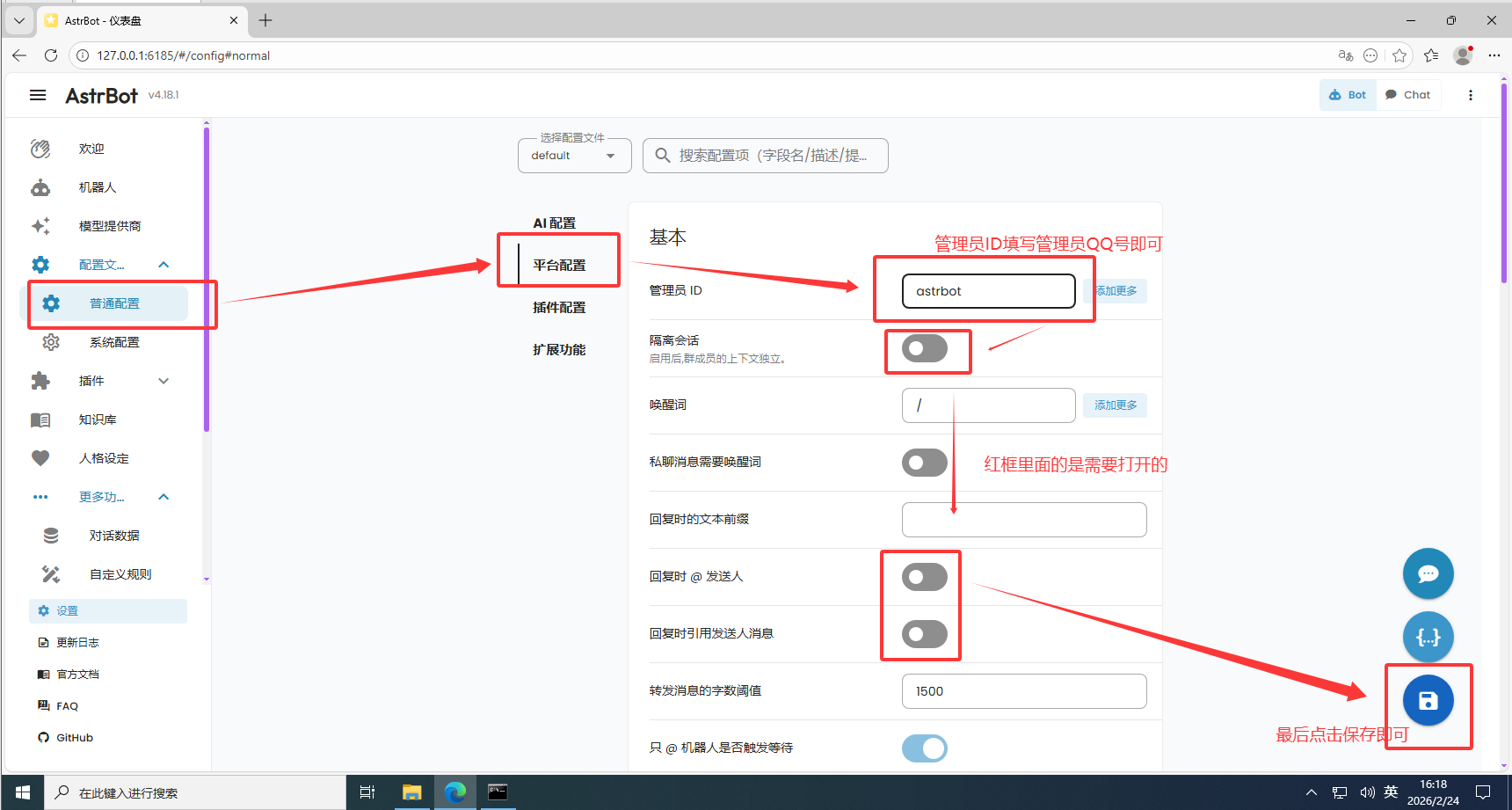The image size is (1512, 810).
Task: Click 添加更多 next to 唤醒词
Action: [1115, 405]
